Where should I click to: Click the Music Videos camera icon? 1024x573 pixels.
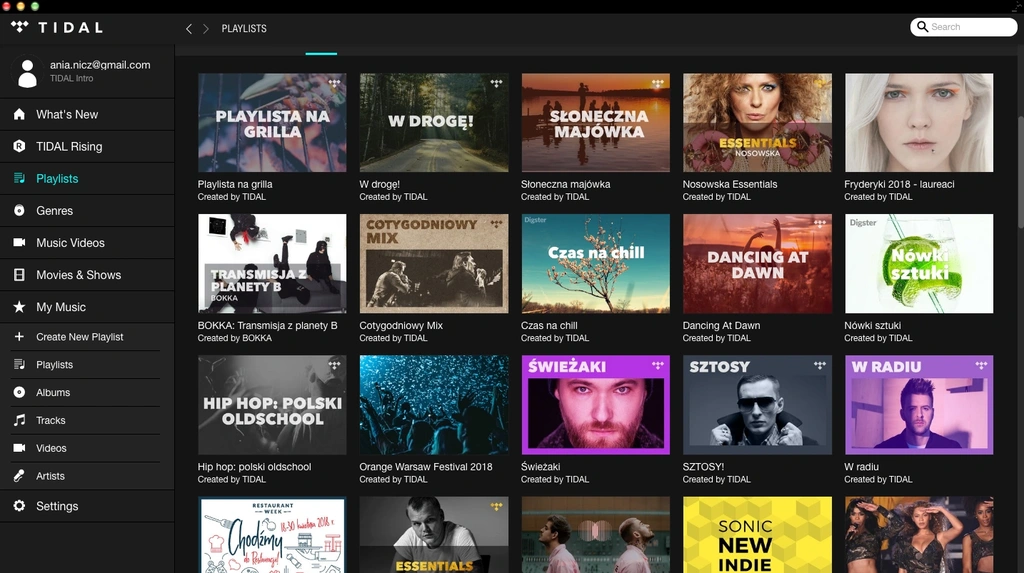tap(19, 242)
